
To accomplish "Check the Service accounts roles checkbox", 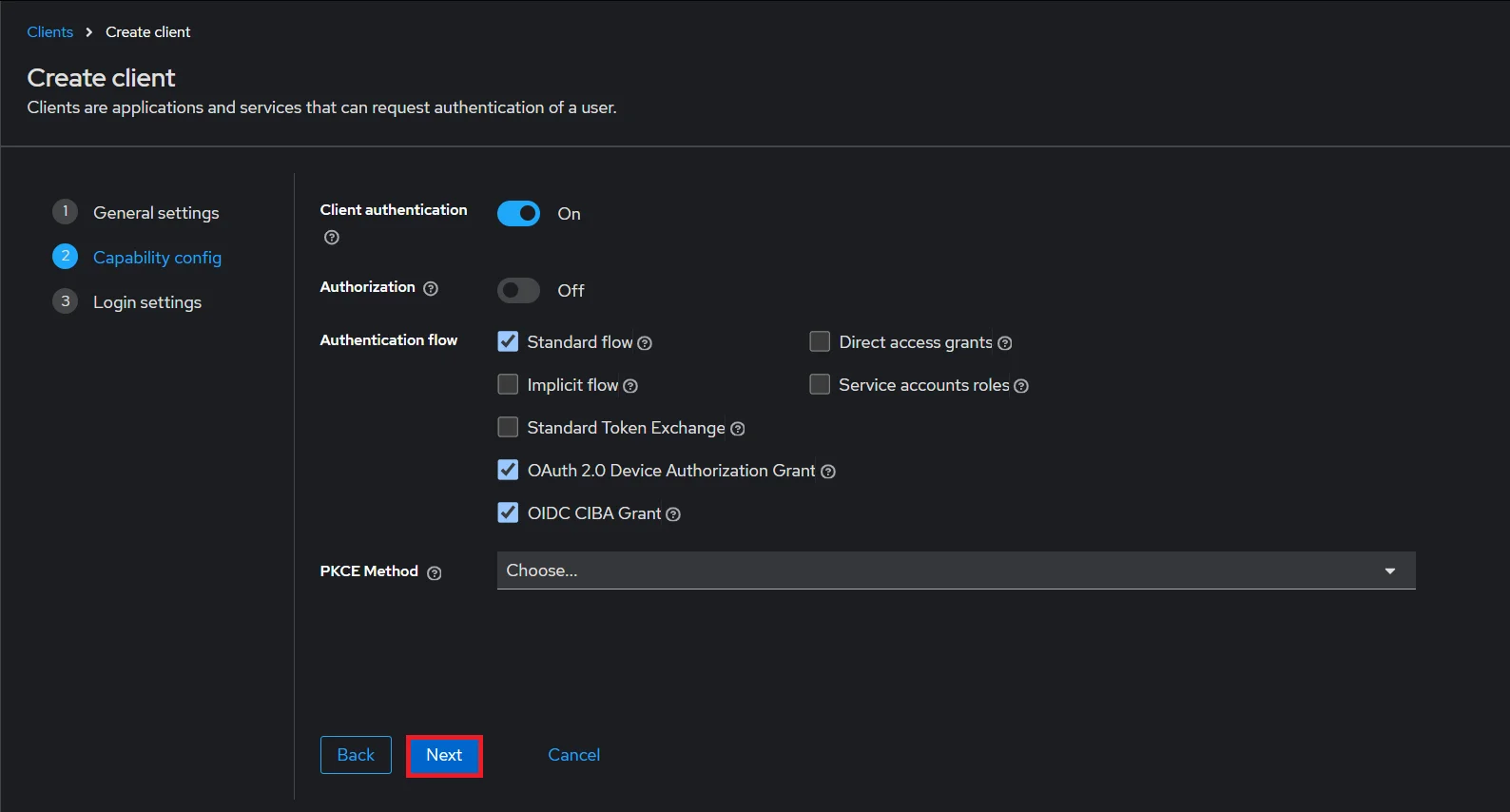I will (x=820, y=384).
